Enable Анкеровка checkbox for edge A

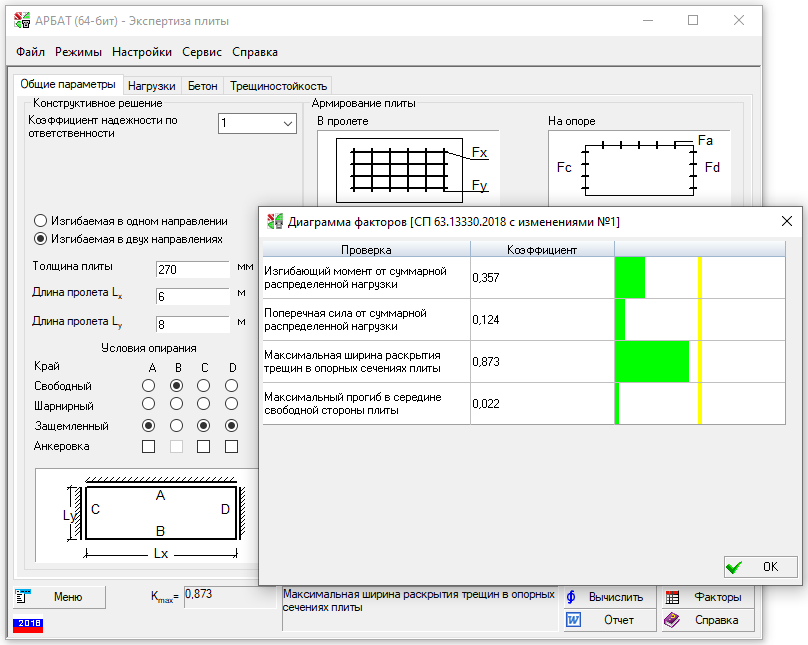coord(149,447)
